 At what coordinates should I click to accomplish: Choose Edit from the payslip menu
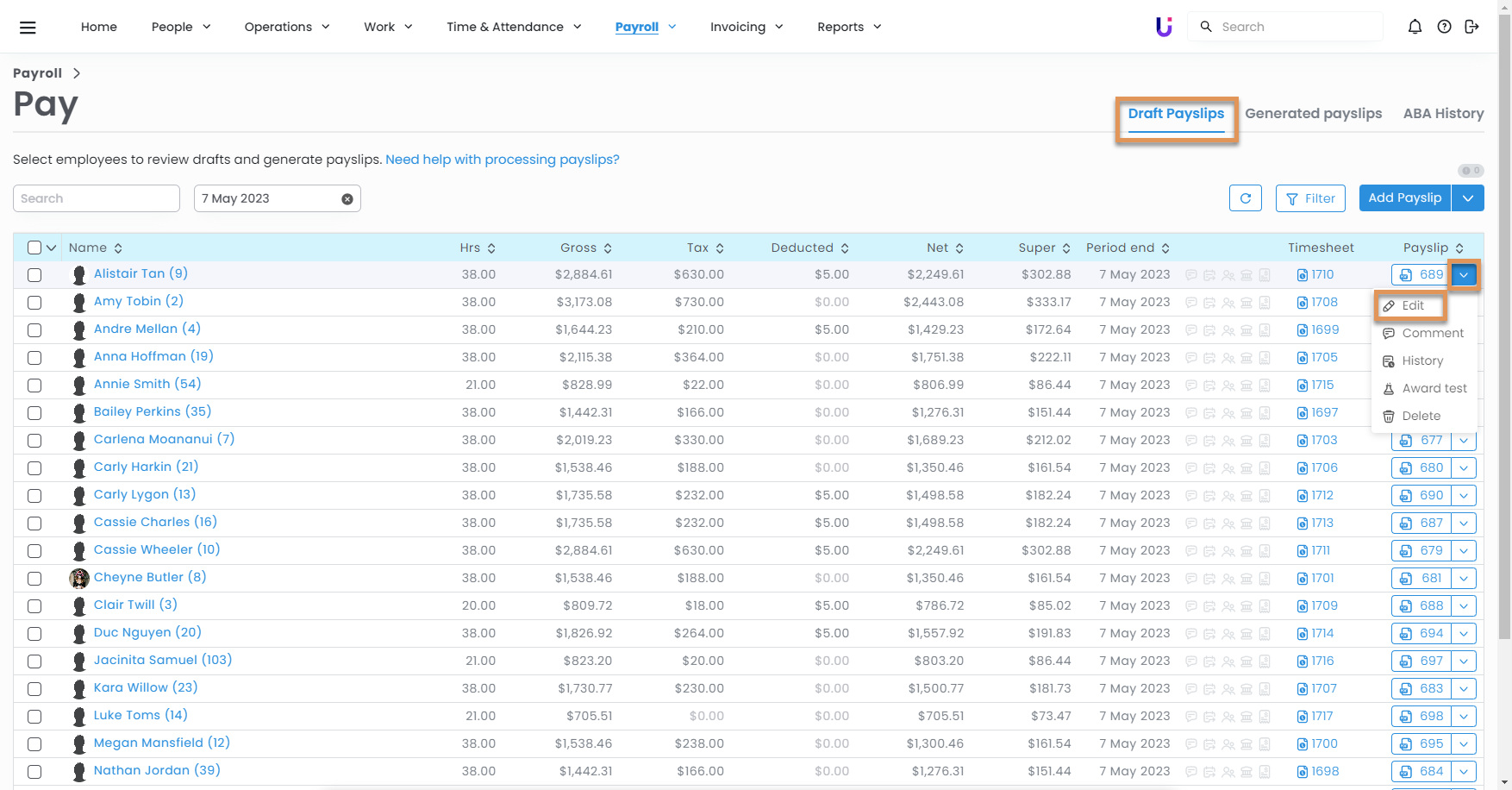tap(1411, 306)
